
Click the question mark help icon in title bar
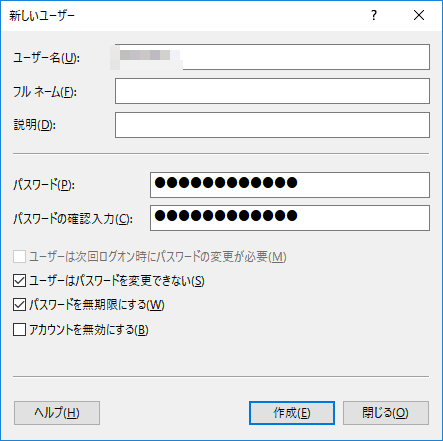(x=374, y=15)
